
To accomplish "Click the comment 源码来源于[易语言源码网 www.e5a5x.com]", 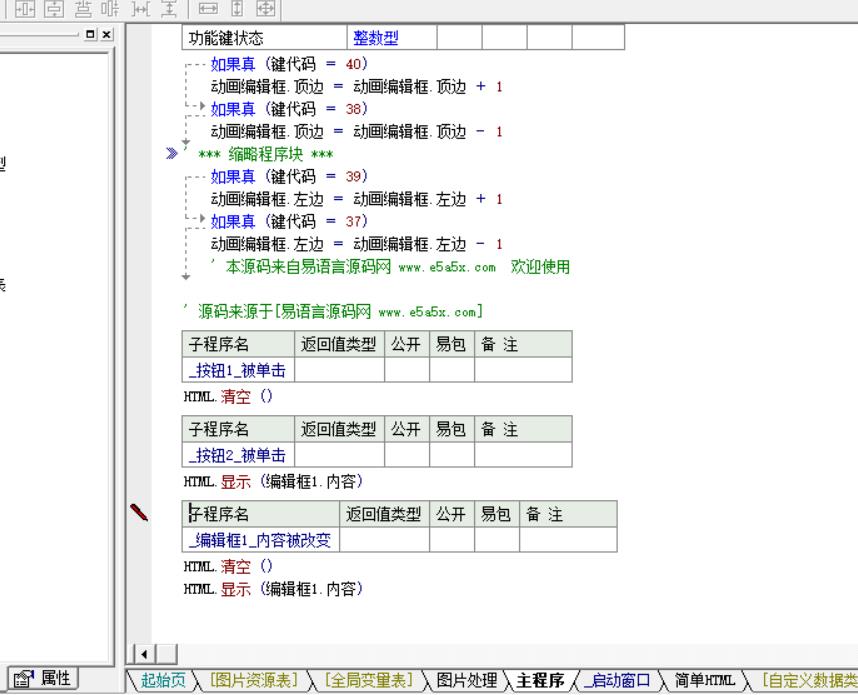I will [x=334, y=311].
